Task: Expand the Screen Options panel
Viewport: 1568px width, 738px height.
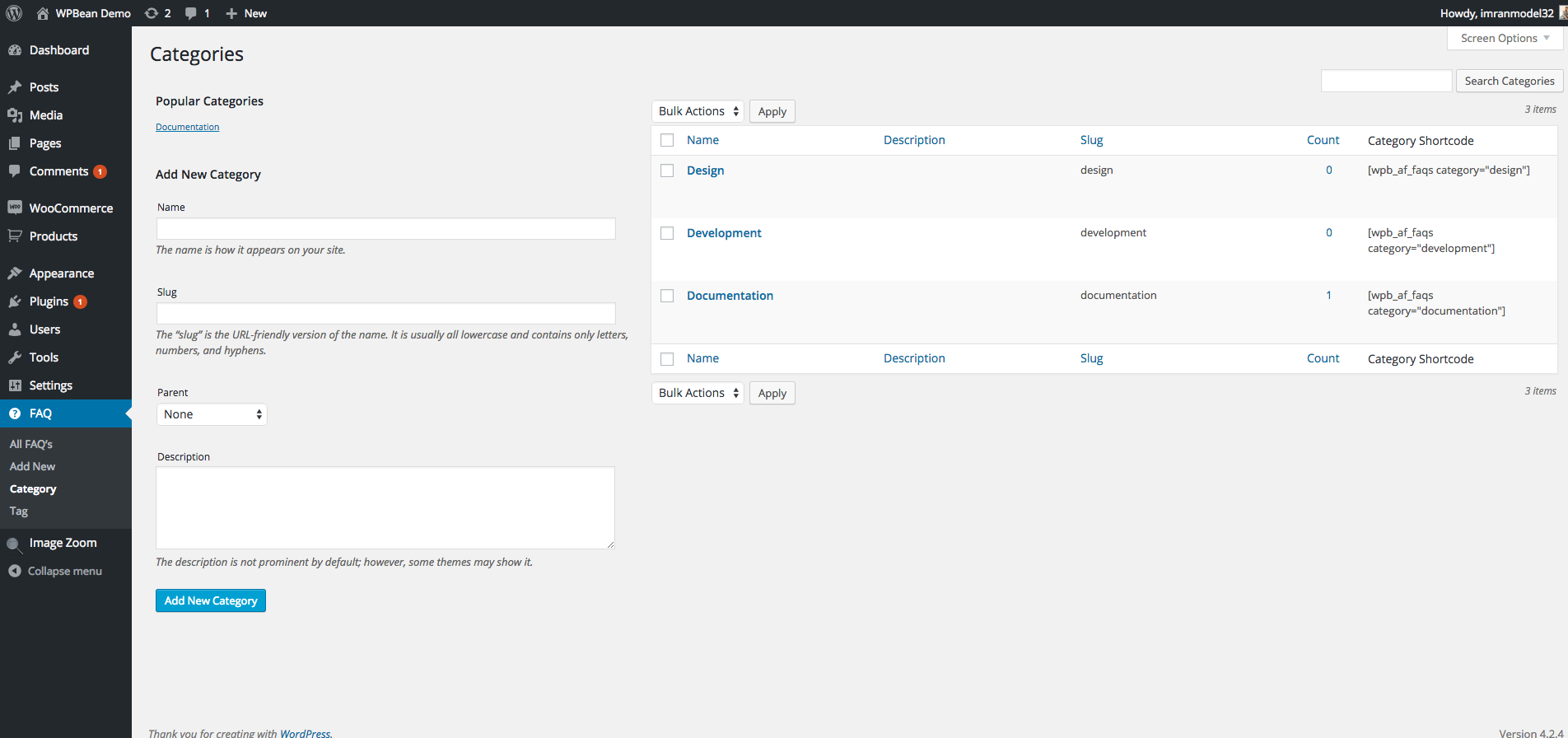Action: (x=1505, y=38)
